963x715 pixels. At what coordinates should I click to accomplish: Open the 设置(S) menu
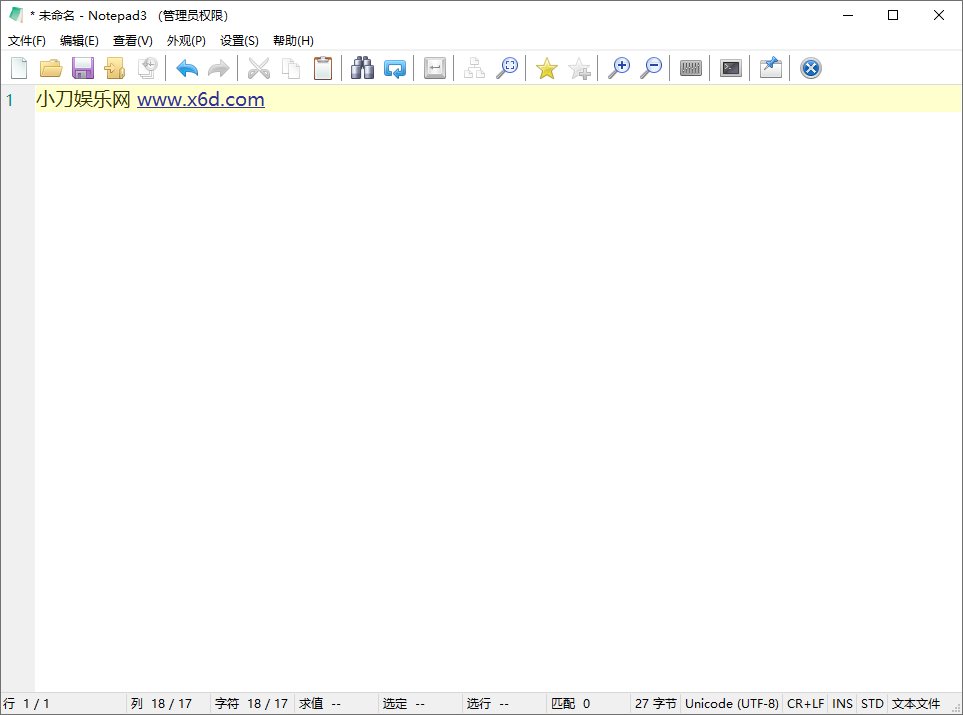(x=239, y=41)
